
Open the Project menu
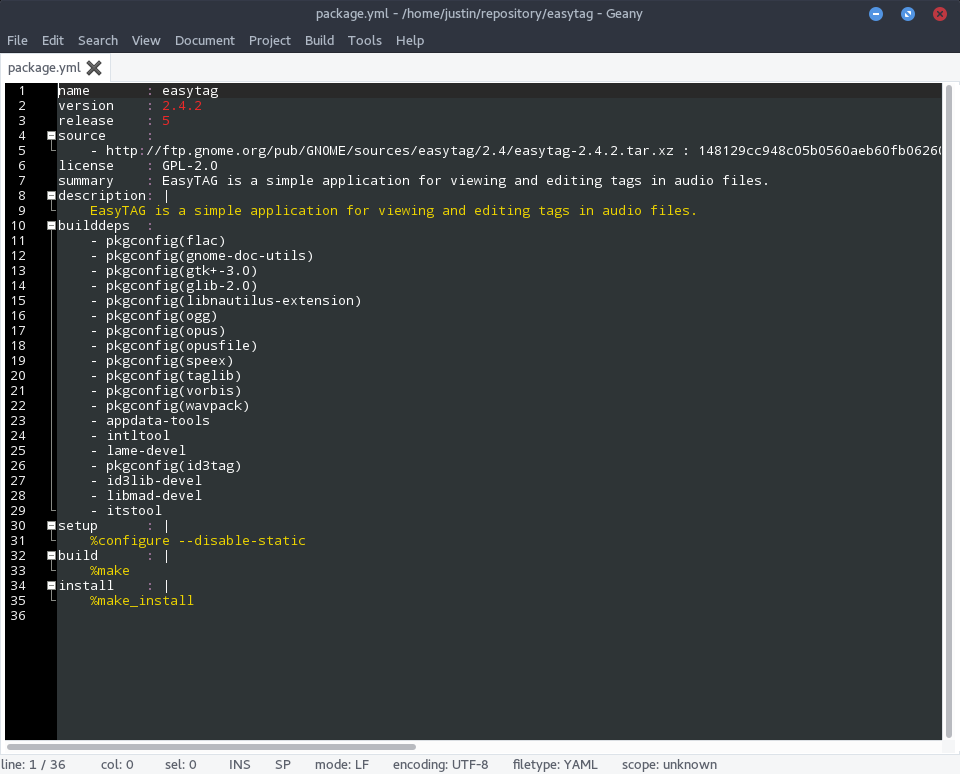269,40
